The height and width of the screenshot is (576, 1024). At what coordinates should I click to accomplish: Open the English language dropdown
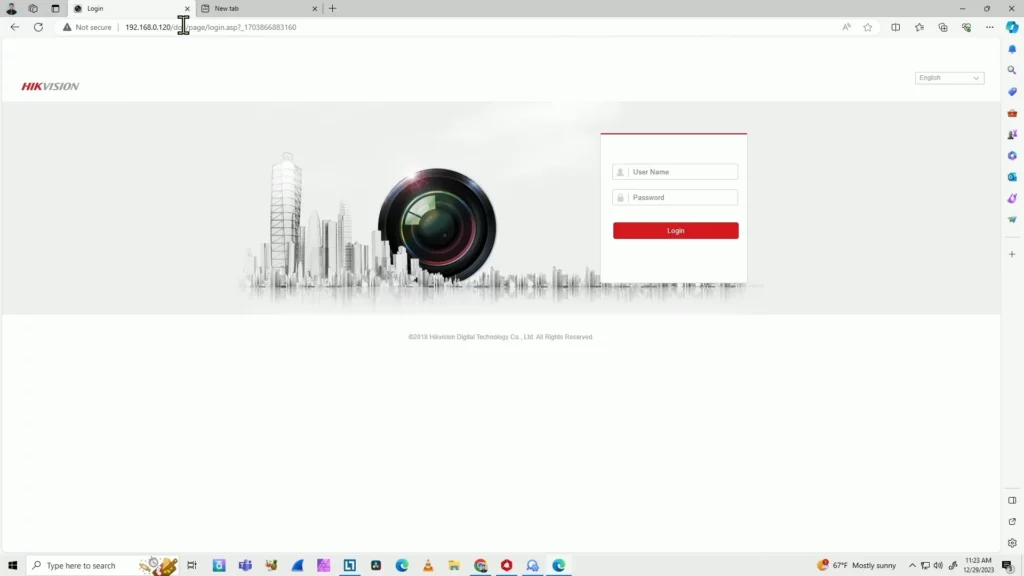coord(948,77)
